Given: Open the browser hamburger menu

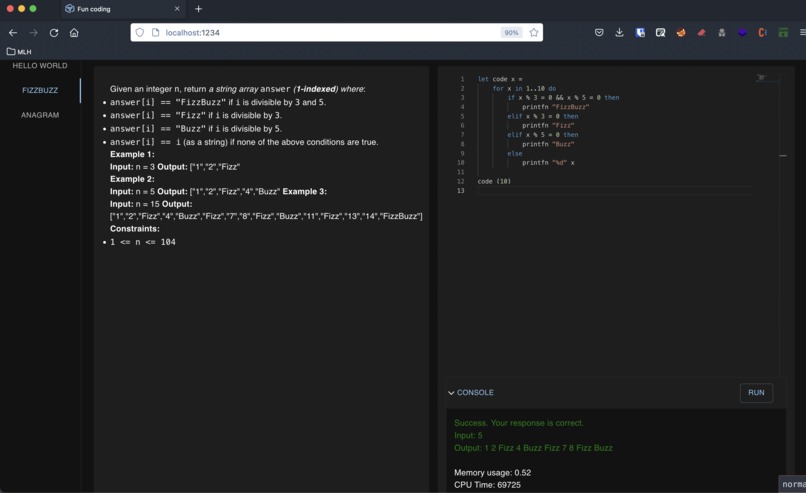Looking at the screenshot, I should (802, 32).
